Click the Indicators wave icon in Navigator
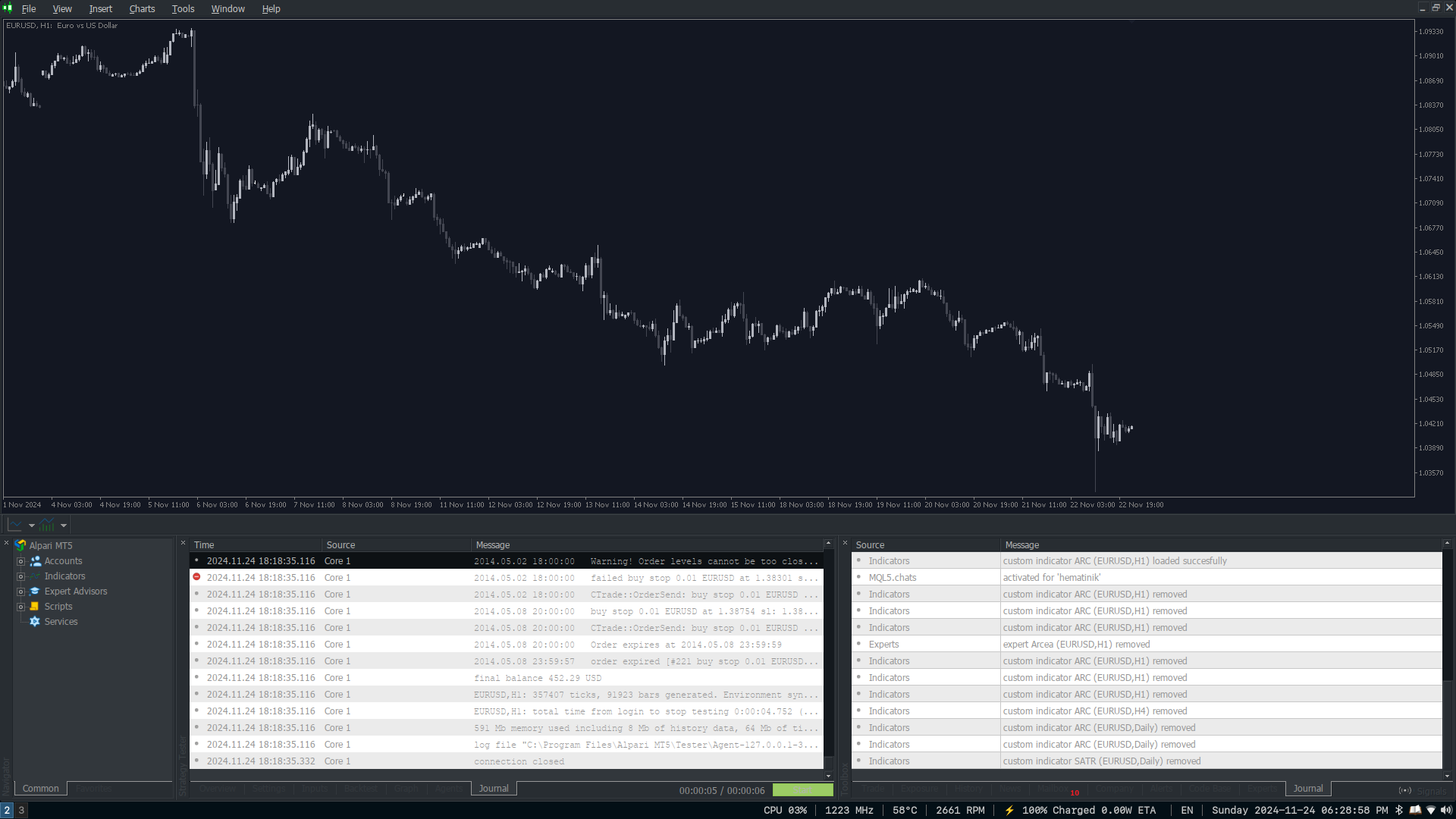 point(35,576)
